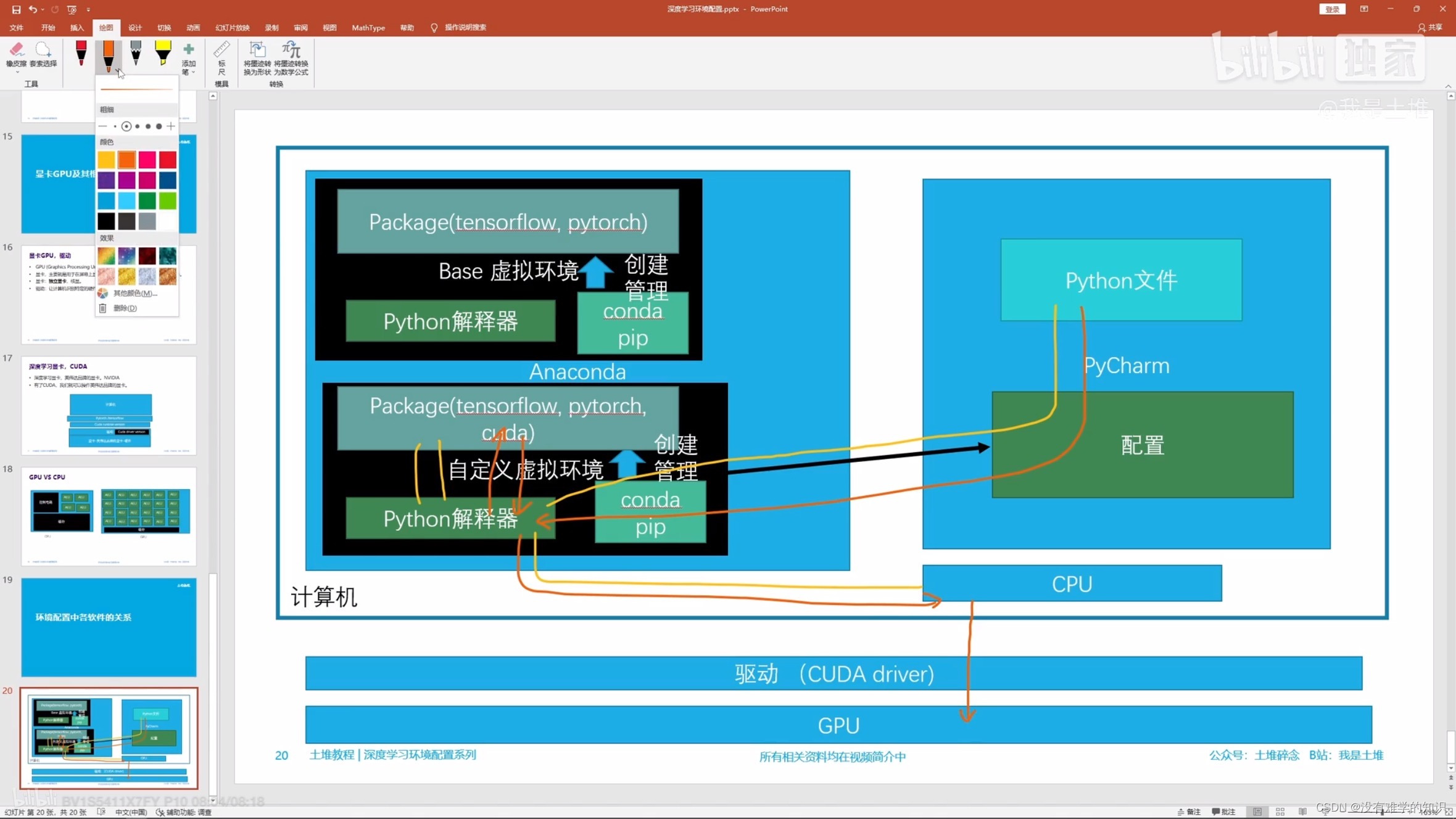Viewport: 1456px width, 819px height.
Task: Pick the yellow-gold color swatch
Action: [x=106, y=160]
